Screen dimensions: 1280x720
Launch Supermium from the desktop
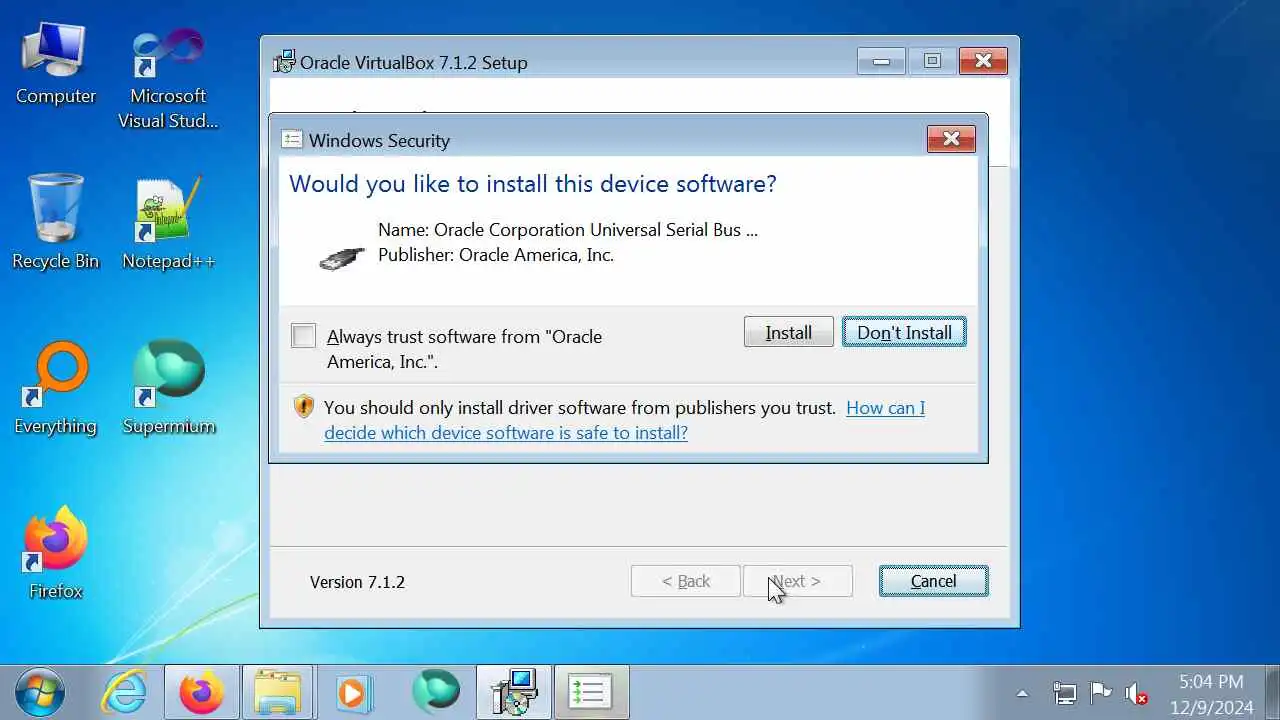pyautogui.click(x=168, y=388)
